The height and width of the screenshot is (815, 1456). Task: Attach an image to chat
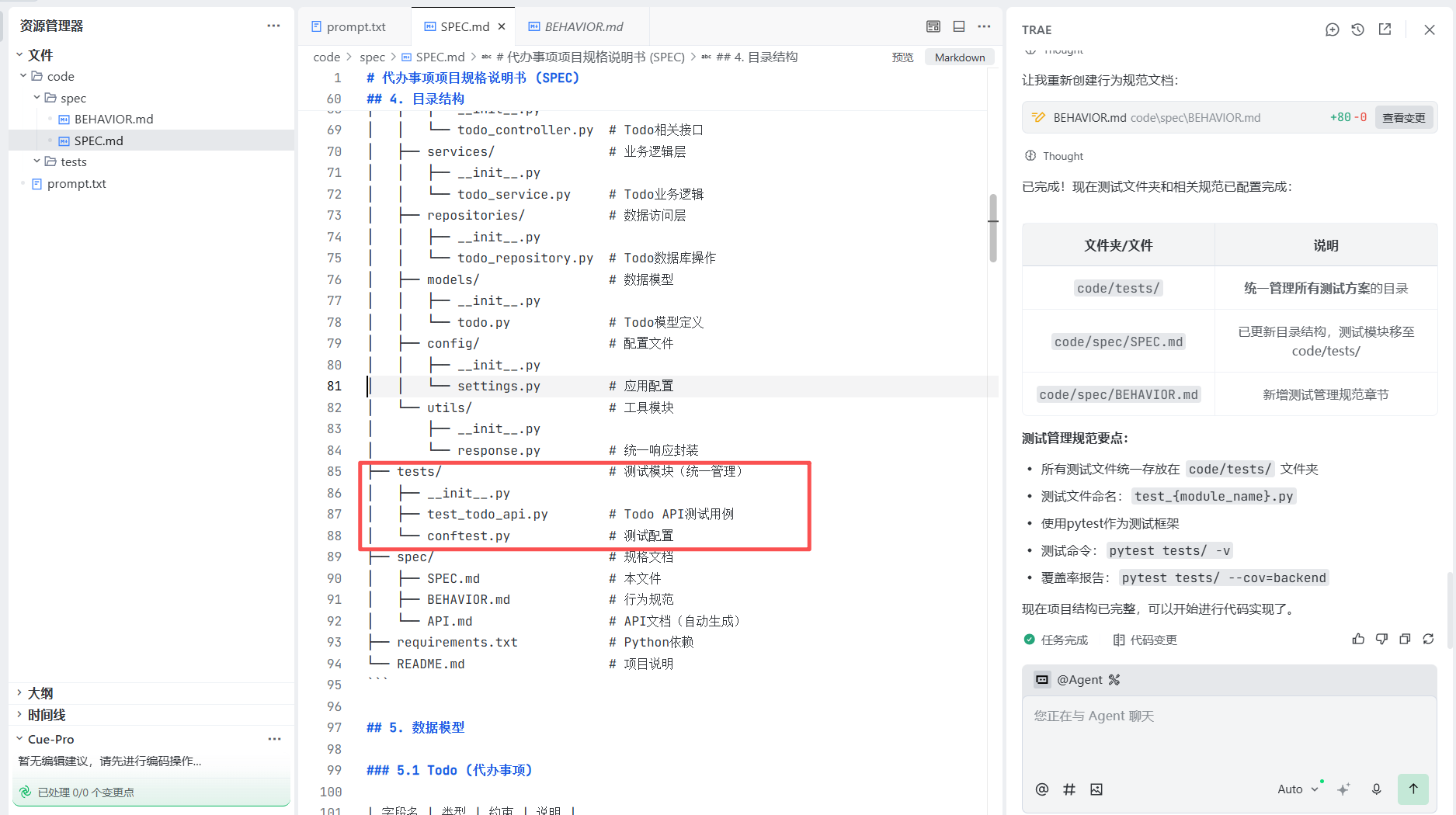pos(1096,789)
